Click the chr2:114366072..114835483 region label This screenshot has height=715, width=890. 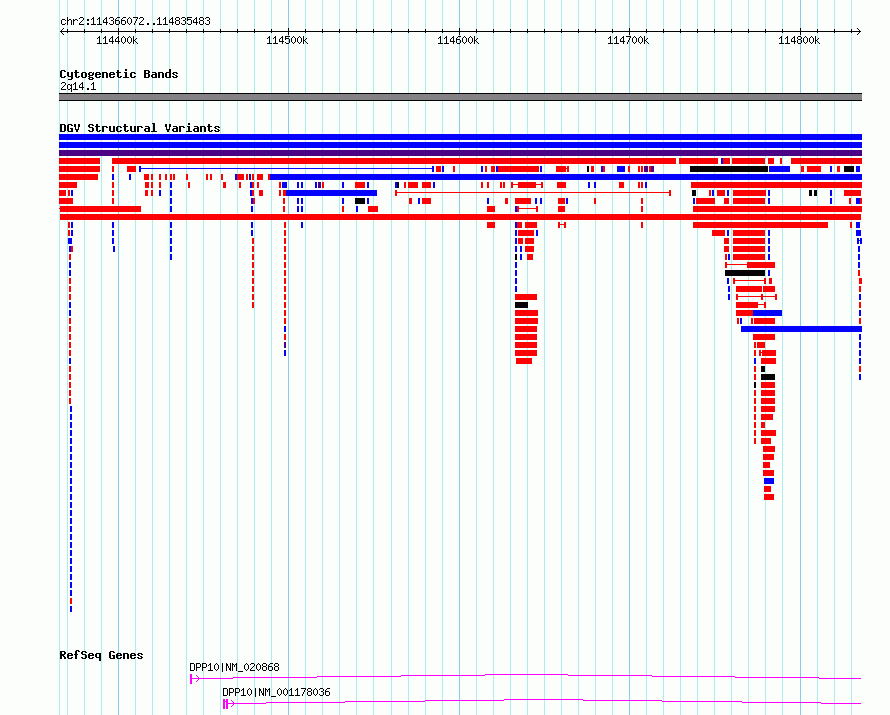tap(135, 21)
